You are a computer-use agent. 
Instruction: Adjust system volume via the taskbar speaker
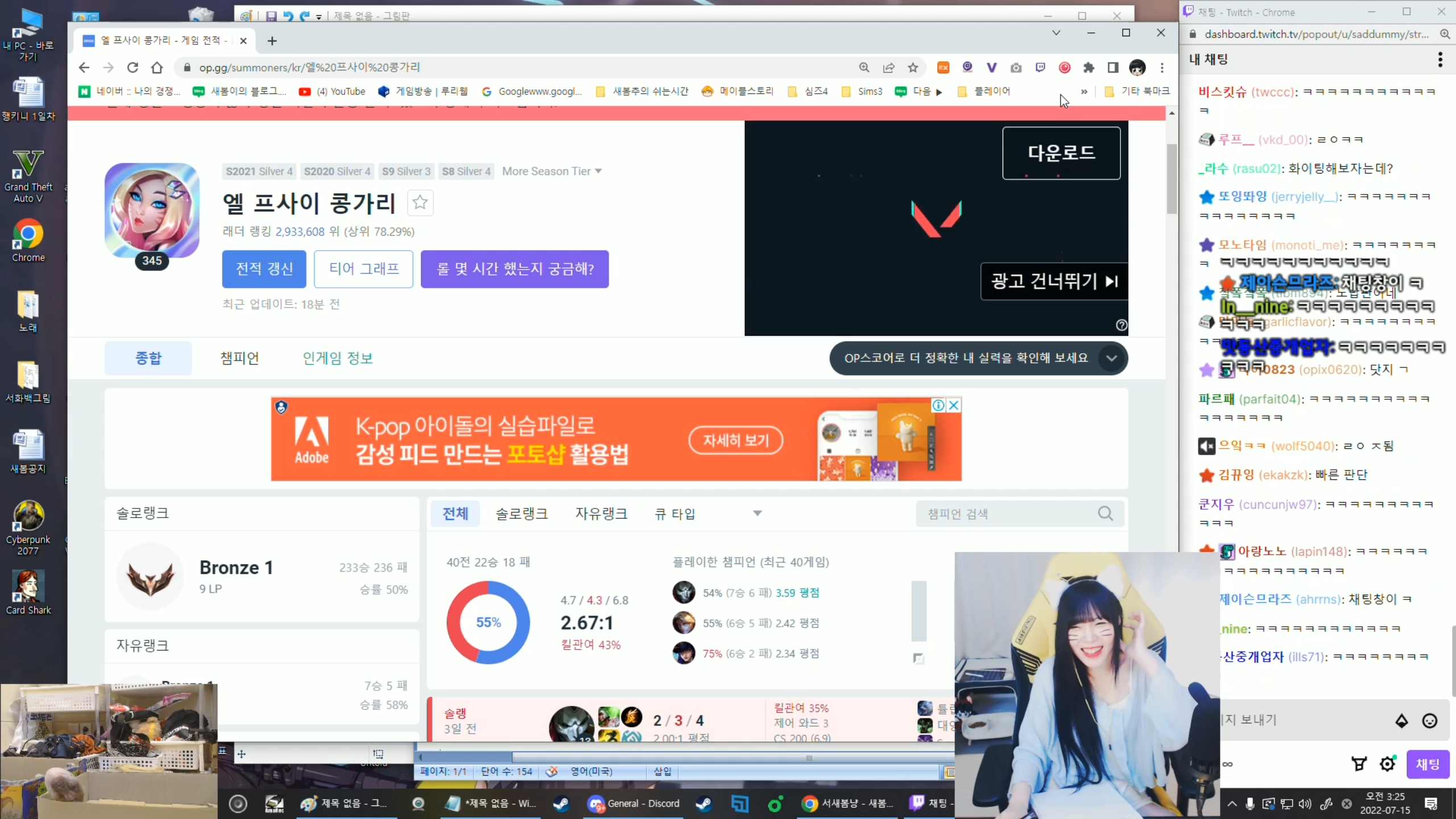(x=1305, y=804)
